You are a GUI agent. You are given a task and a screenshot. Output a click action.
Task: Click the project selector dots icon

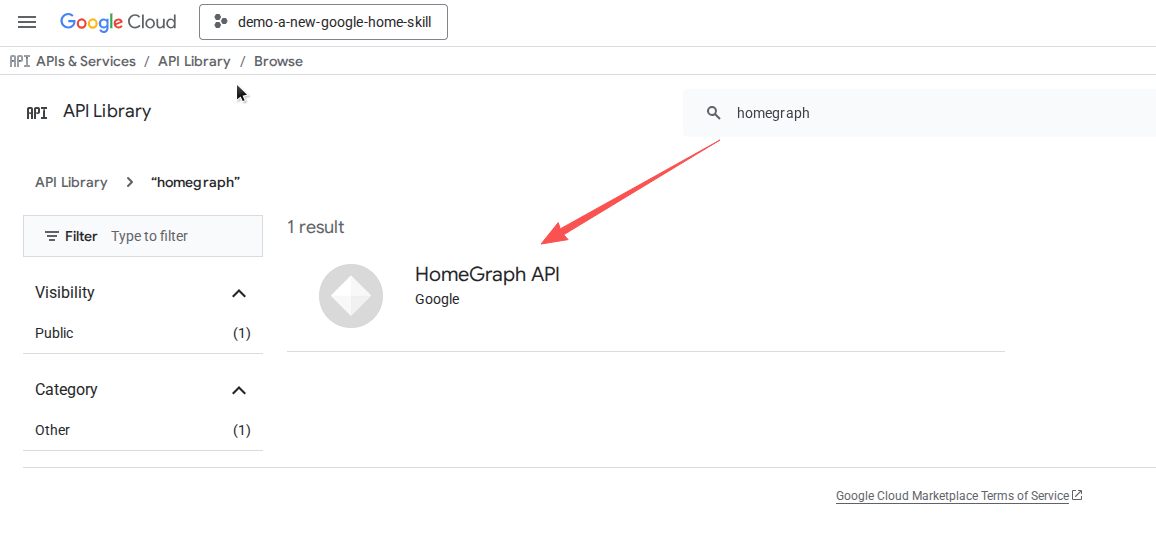pos(220,22)
